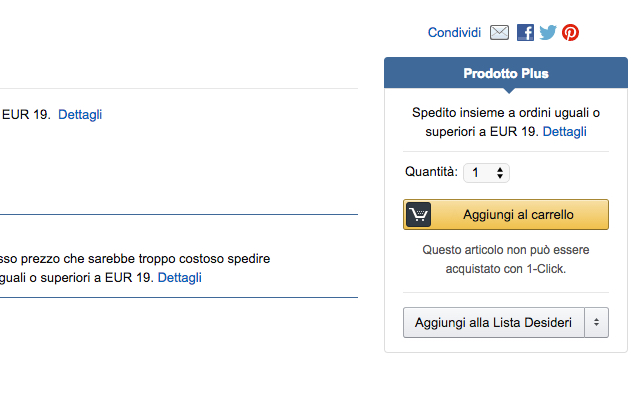Viewport: 637px width, 408px height.
Task: Pin this product on Pinterest
Action: tap(570, 33)
